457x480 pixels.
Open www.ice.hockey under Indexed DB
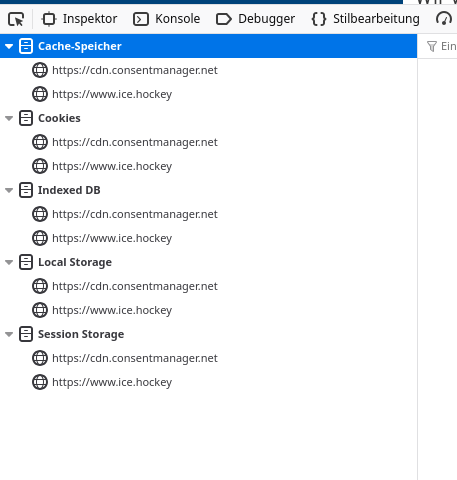coord(112,238)
